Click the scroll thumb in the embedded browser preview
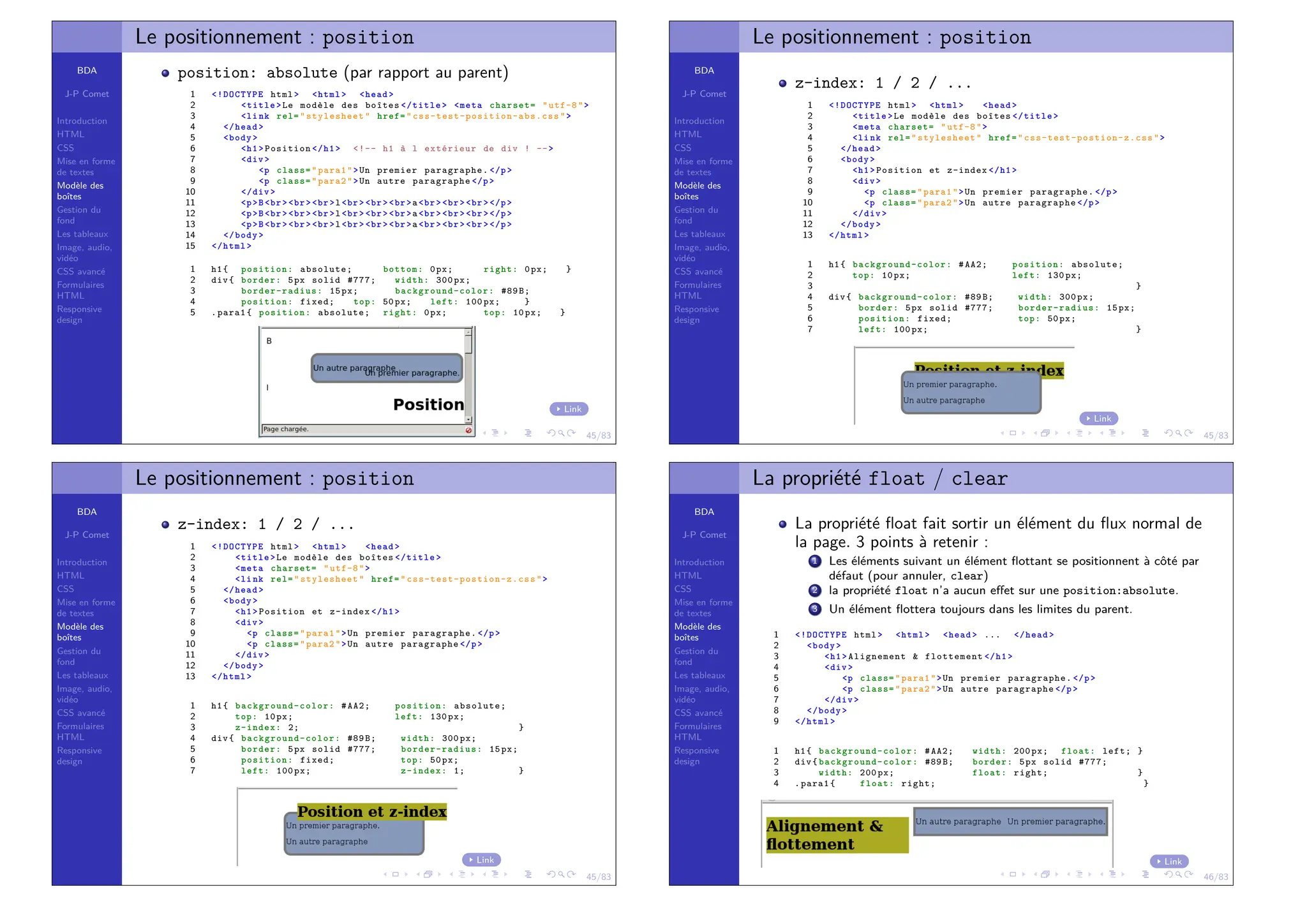Screen dimensions: 1307x924 coord(468,345)
